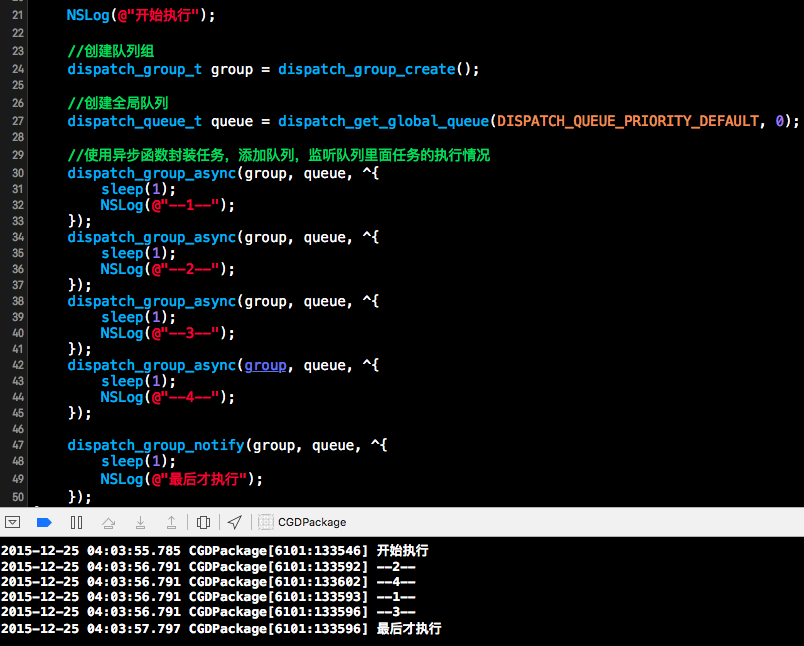Click console log line showing --1--
Viewport: 804px width, 646px height.
tap(208, 597)
